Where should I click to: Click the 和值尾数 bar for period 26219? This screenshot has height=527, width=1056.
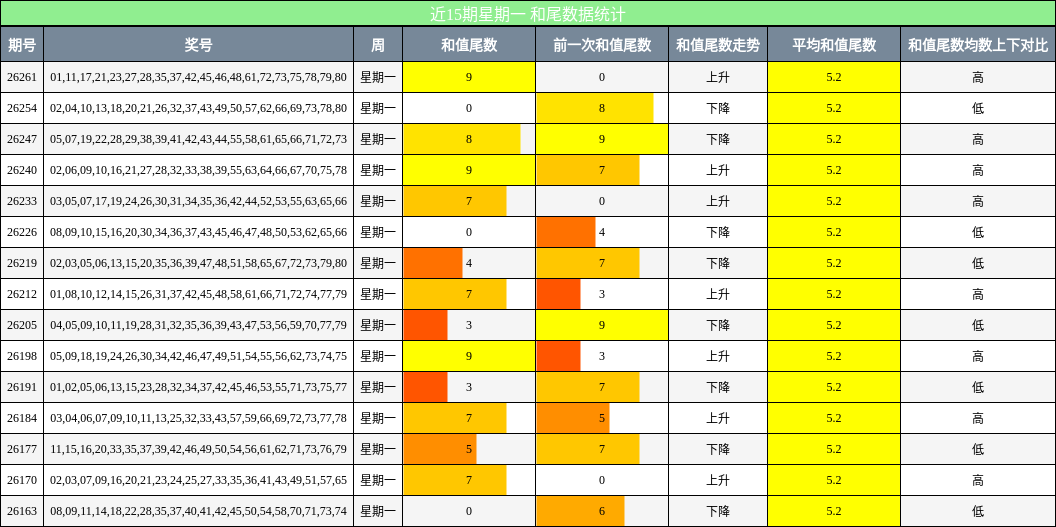pos(433,263)
